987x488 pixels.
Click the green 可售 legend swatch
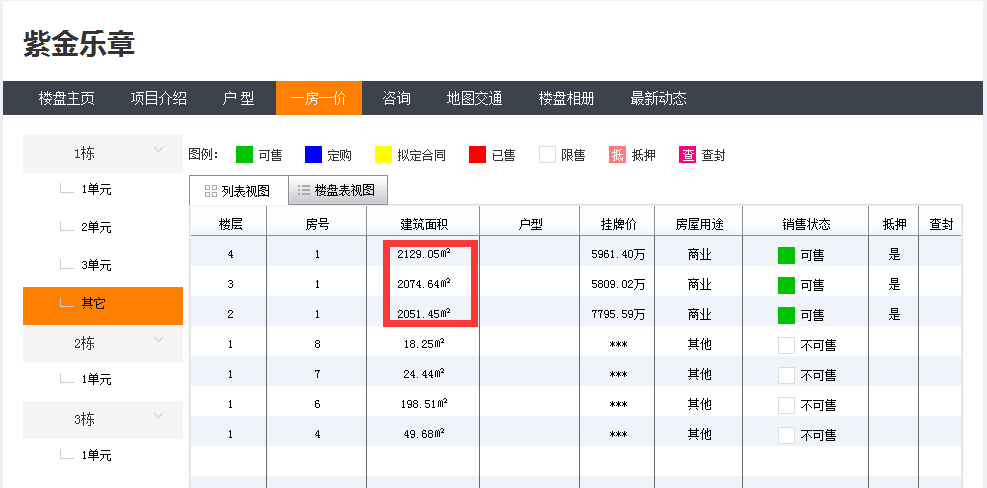pyautogui.click(x=244, y=155)
